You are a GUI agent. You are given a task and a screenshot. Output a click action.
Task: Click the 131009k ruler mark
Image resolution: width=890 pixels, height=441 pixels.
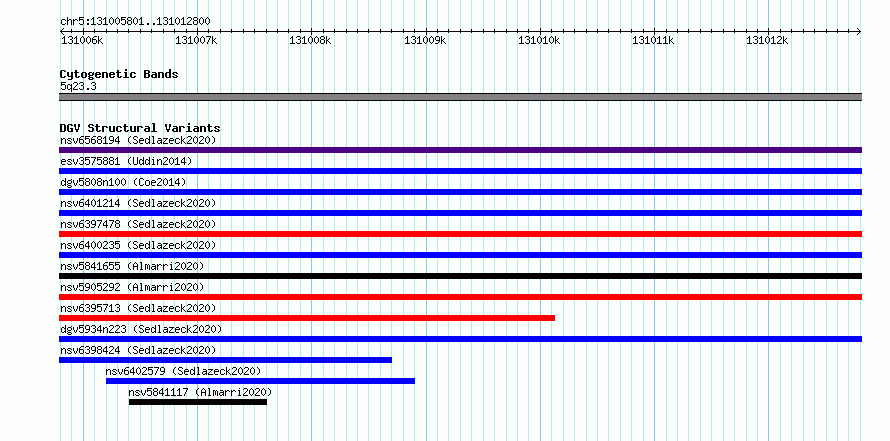tap(425, 40)
